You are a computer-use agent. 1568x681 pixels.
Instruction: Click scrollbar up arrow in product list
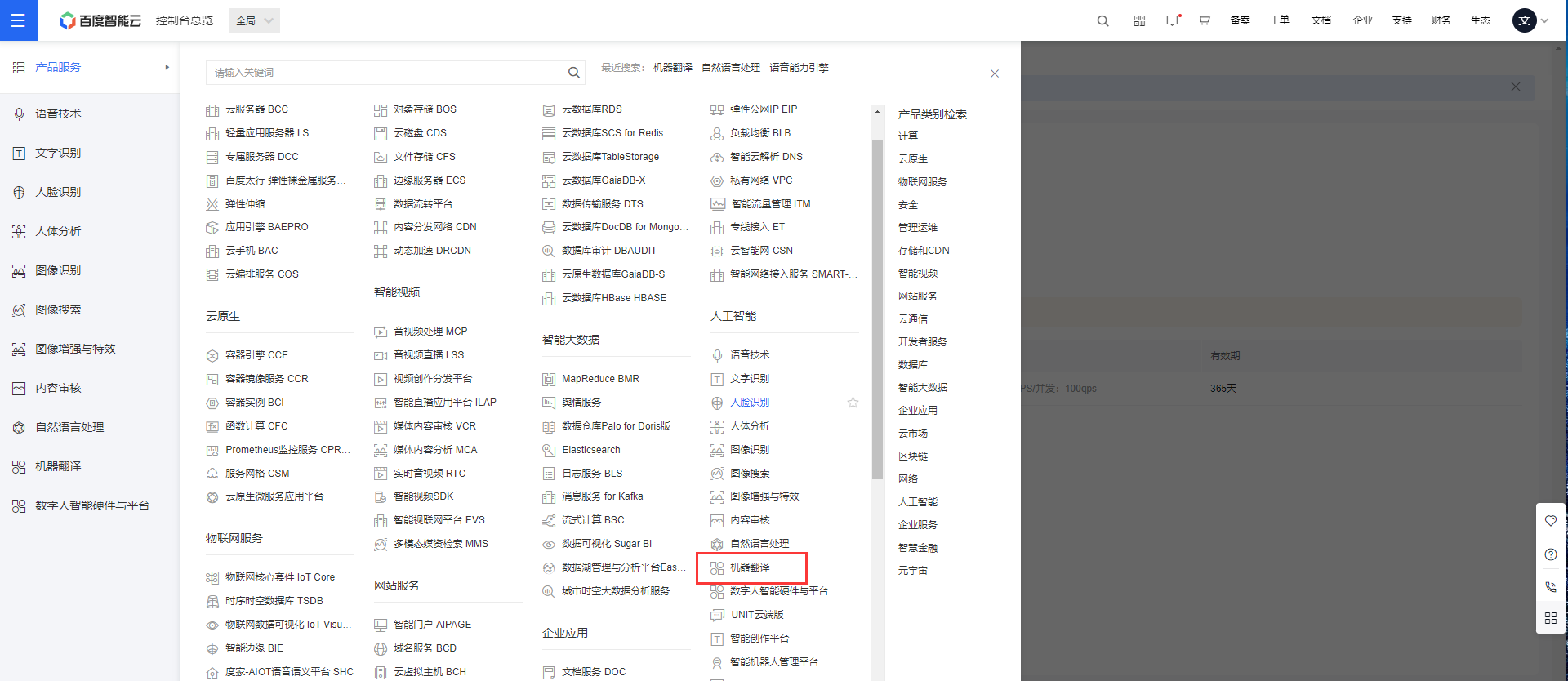877,112
